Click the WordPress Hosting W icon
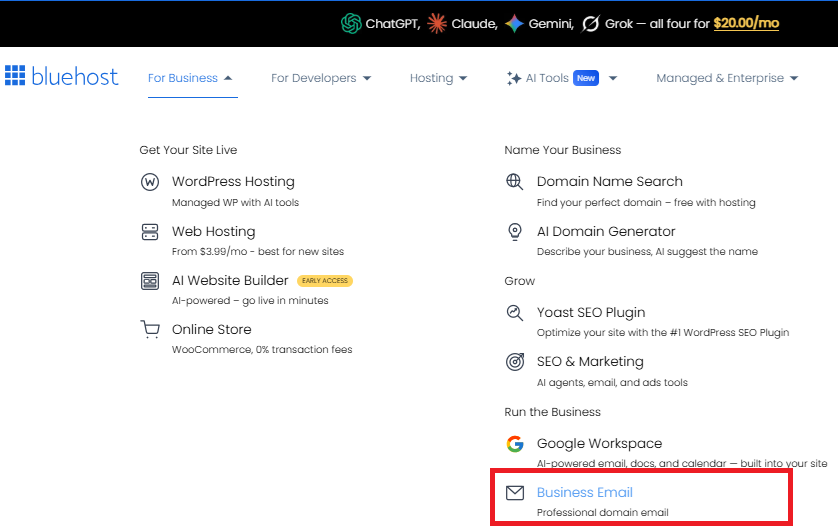The width and height of the screenshot is (838, 526). click(150, 182)
